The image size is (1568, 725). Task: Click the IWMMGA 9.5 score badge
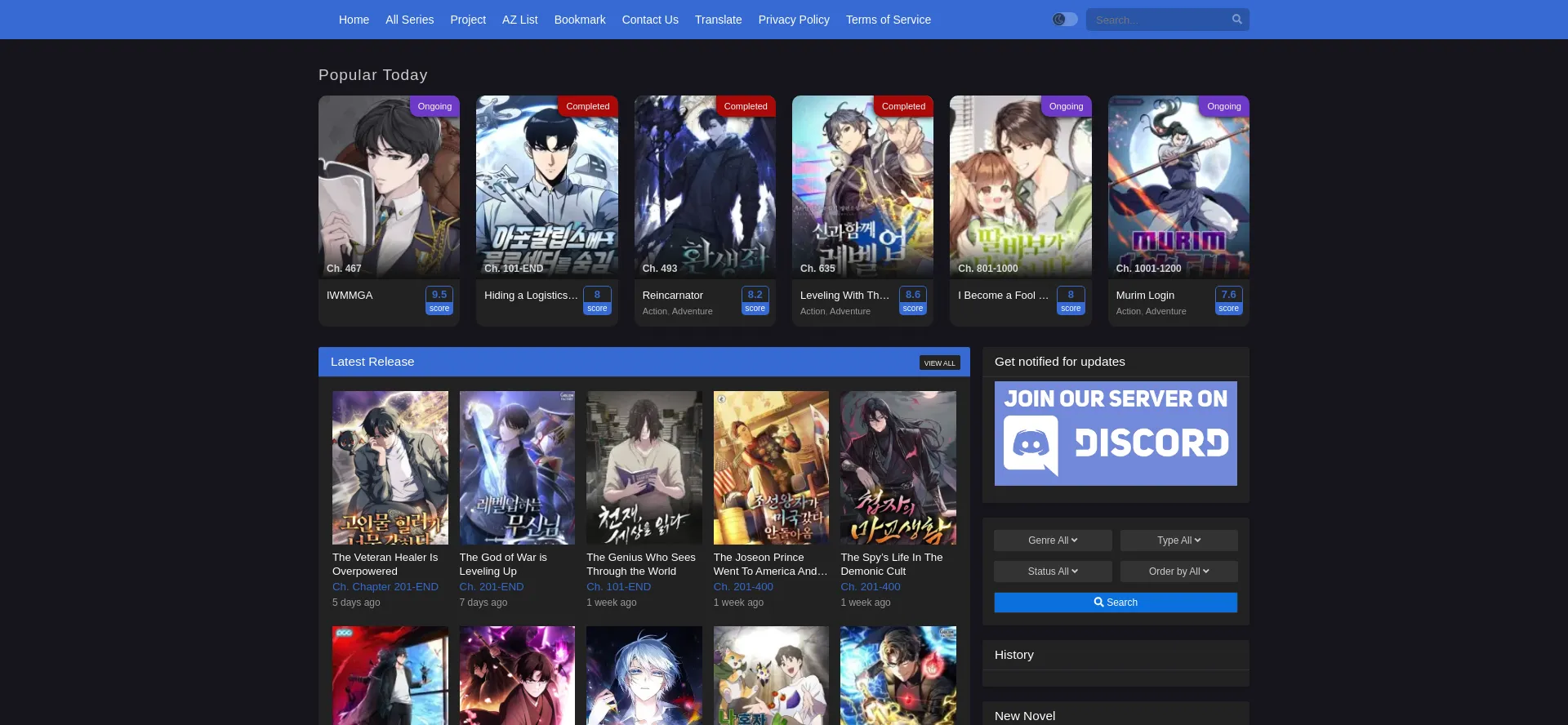(x=439, y=300)
